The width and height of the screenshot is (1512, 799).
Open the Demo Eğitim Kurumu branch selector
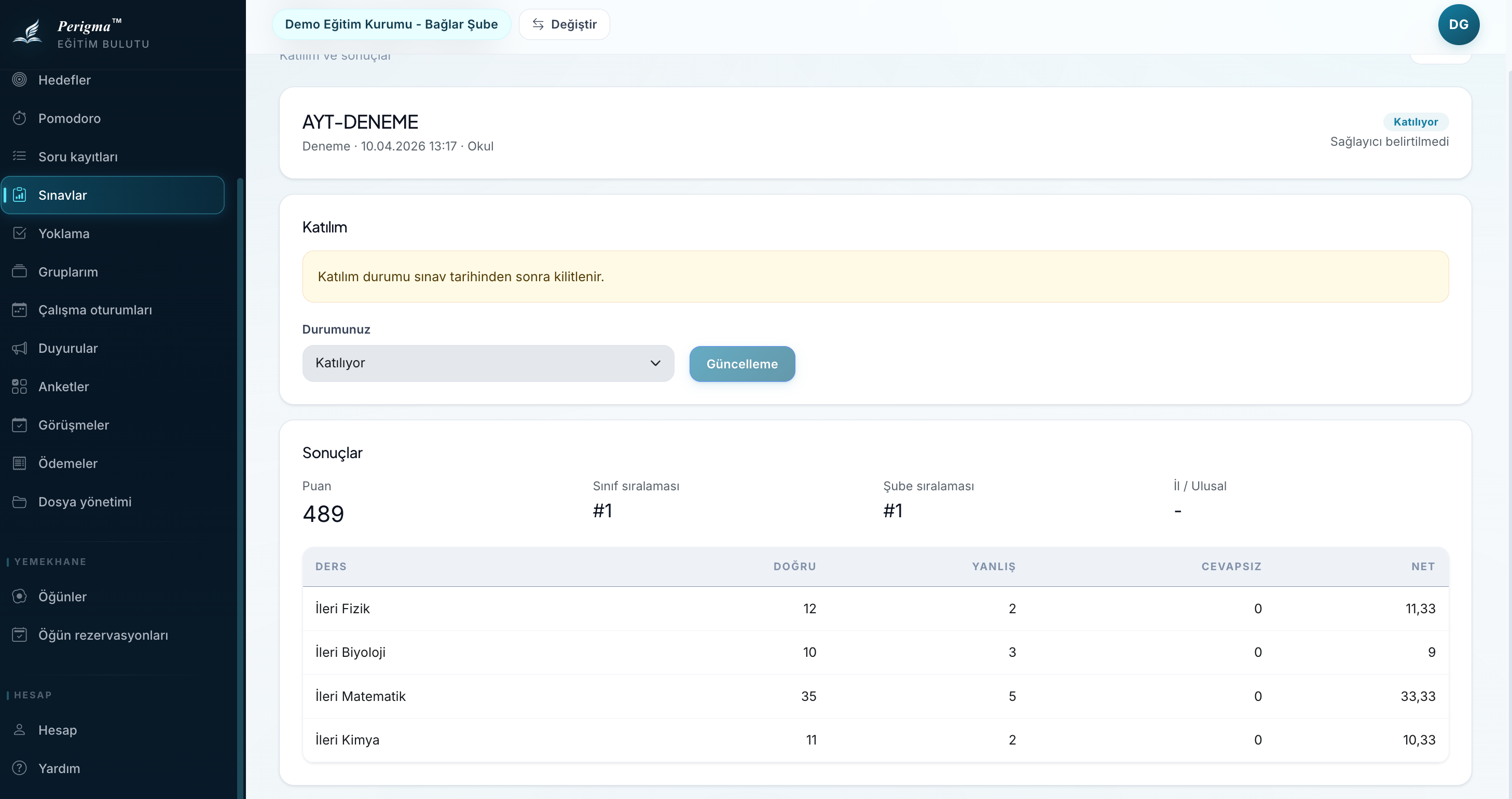391,25
